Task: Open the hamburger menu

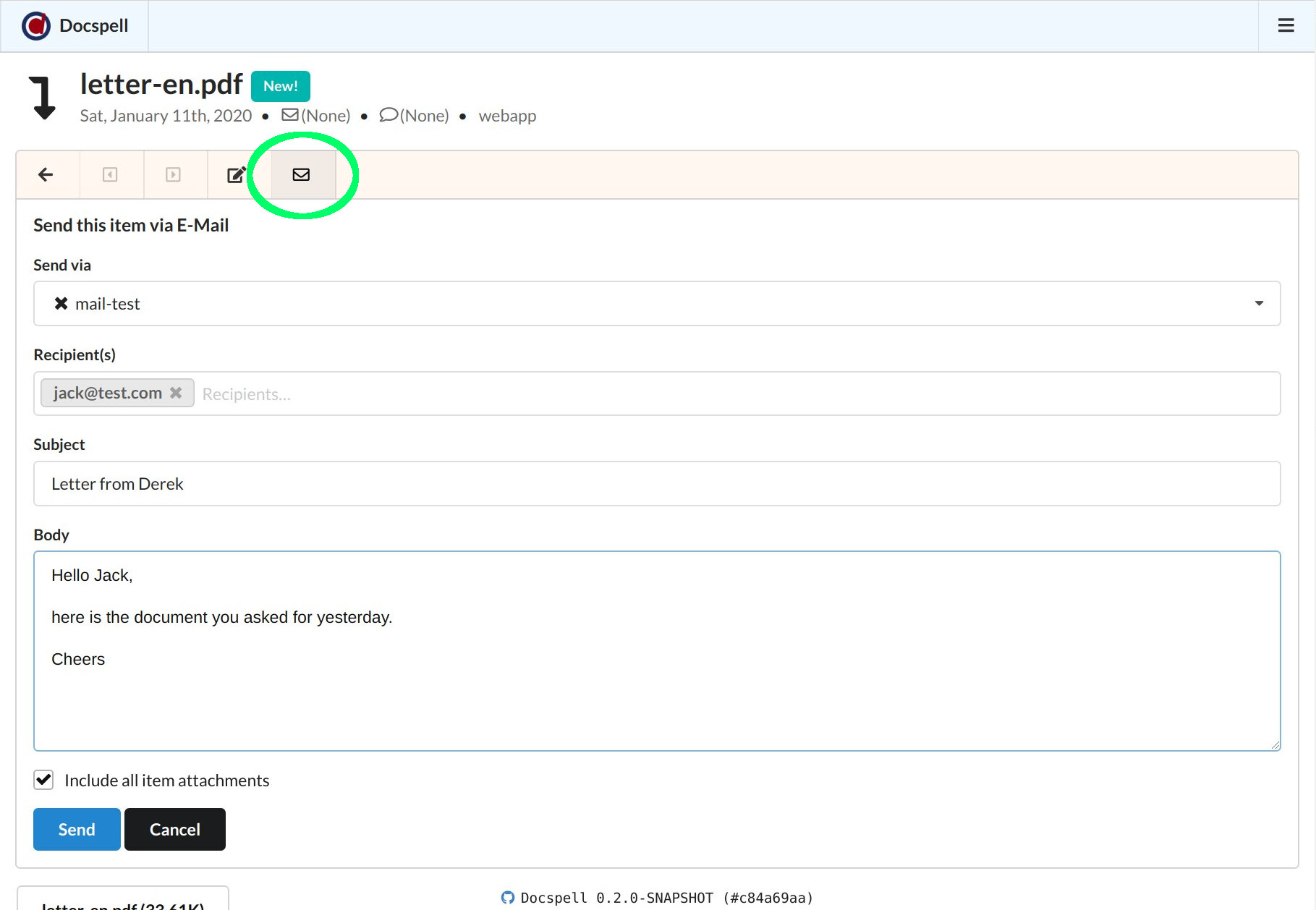Action: pyautogui.click(x=1286, y=25)
